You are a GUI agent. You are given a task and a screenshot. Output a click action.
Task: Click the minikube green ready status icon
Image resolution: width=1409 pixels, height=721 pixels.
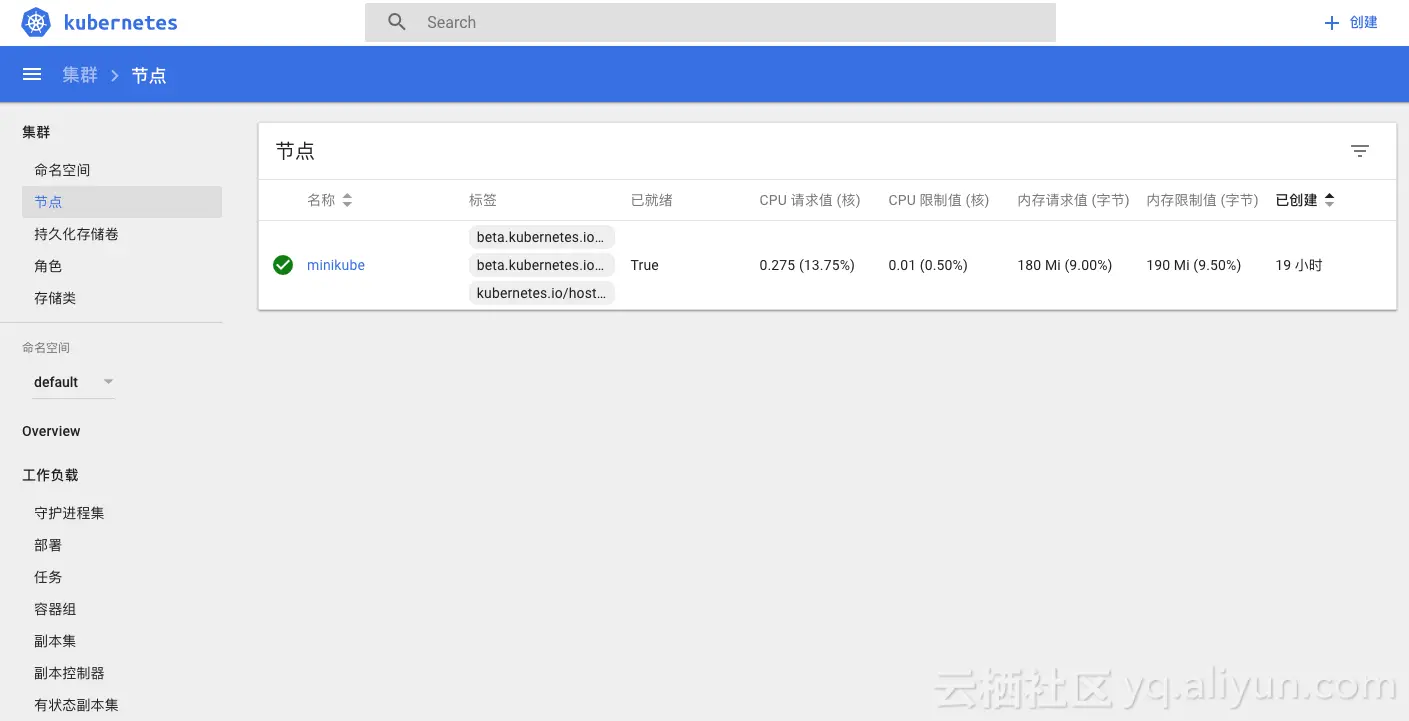283,265
